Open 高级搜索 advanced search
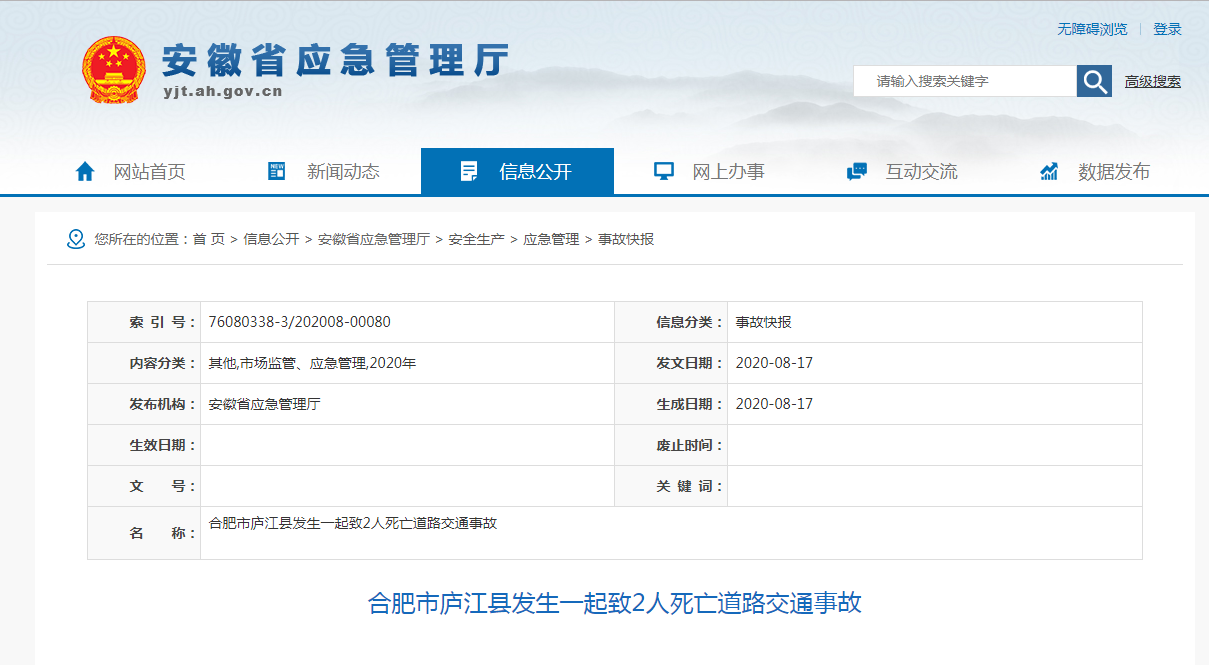 pos(1152,81)
